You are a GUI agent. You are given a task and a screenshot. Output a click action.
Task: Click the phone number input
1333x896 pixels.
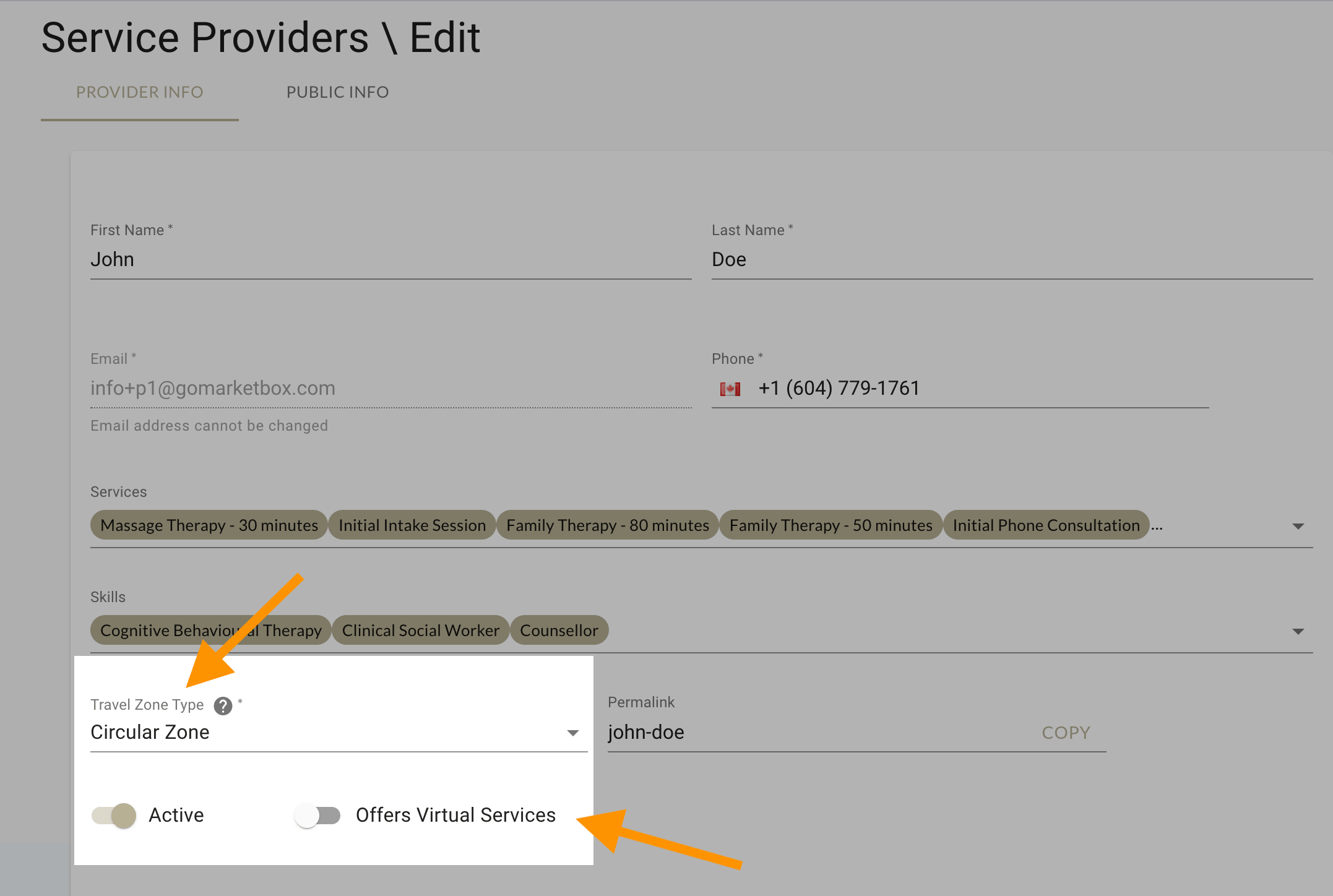[x=928, y=388]
